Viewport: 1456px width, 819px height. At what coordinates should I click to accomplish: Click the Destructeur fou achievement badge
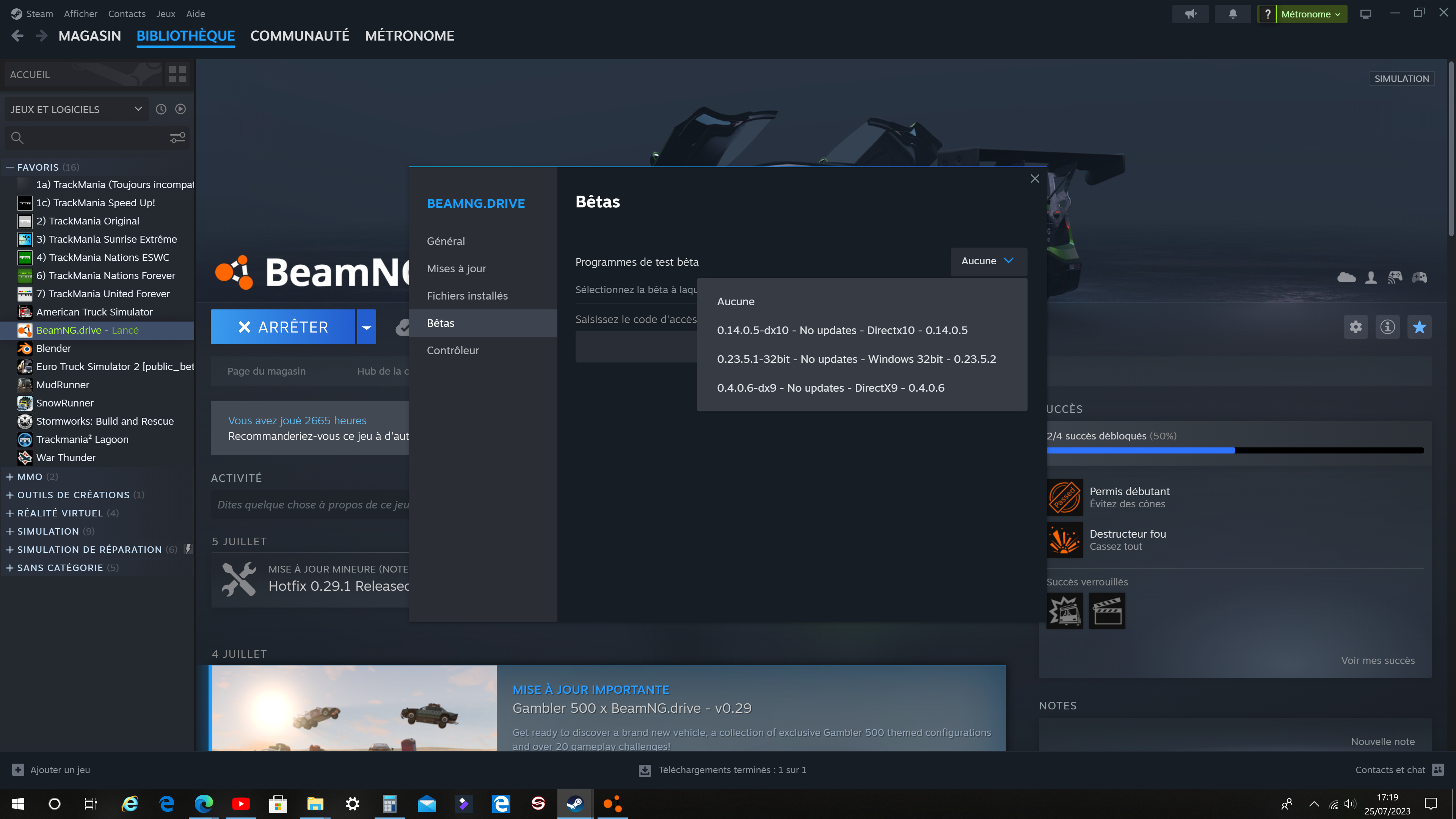(x=1065, y=540)
